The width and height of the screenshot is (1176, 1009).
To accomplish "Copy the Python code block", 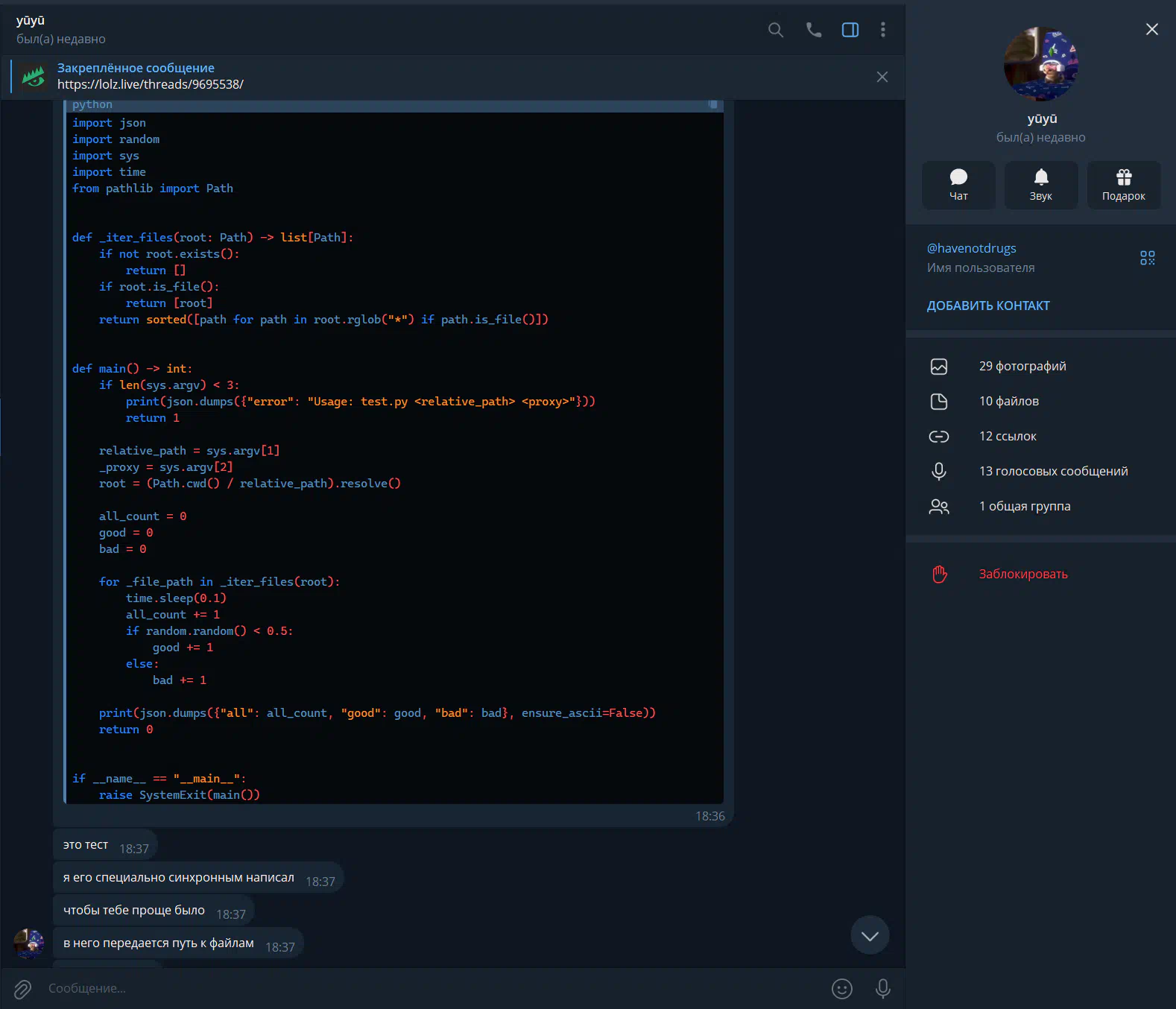I will pyautogui.click(x=713, y=105).
